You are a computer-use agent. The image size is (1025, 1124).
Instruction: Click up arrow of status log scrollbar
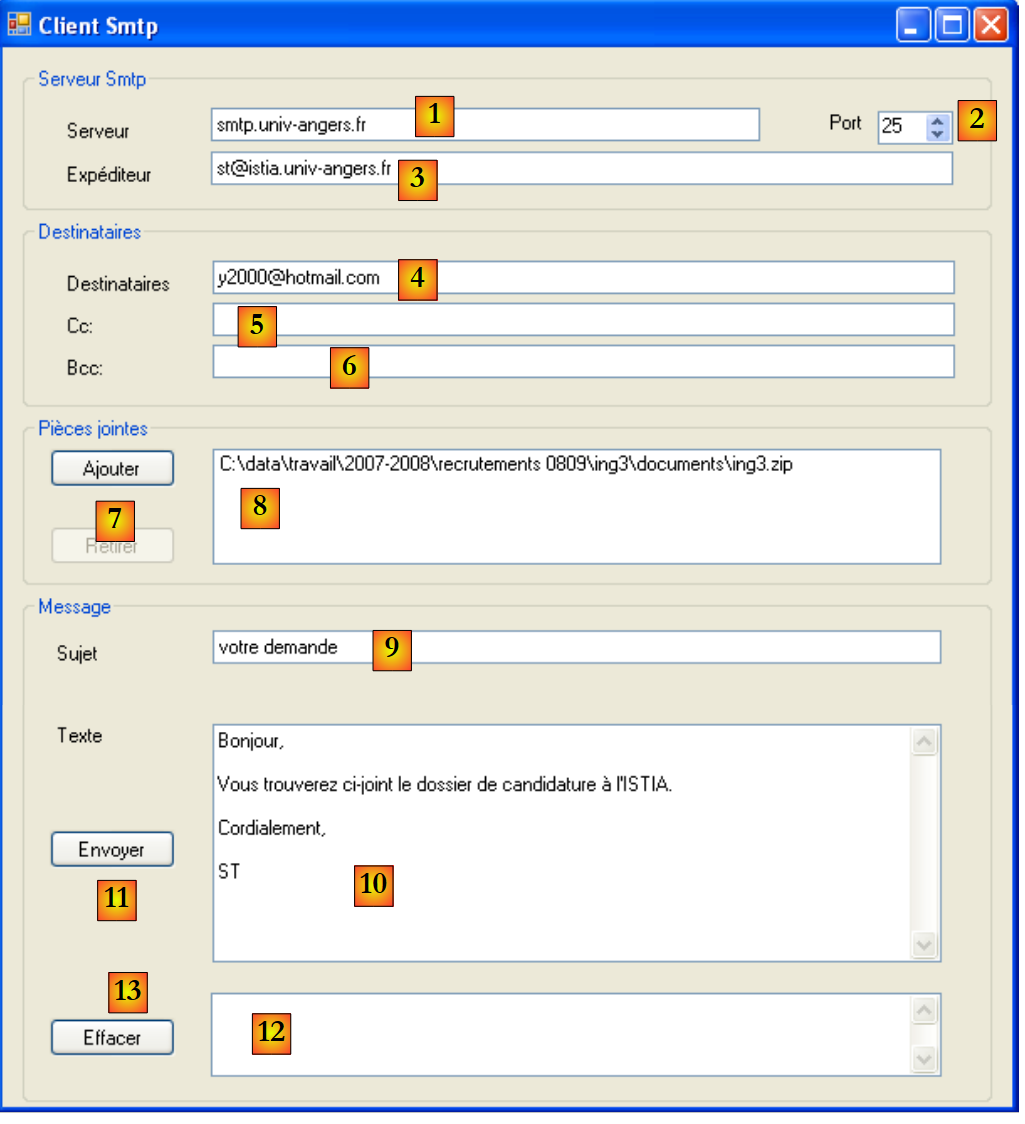click(x=925, y=1011)
